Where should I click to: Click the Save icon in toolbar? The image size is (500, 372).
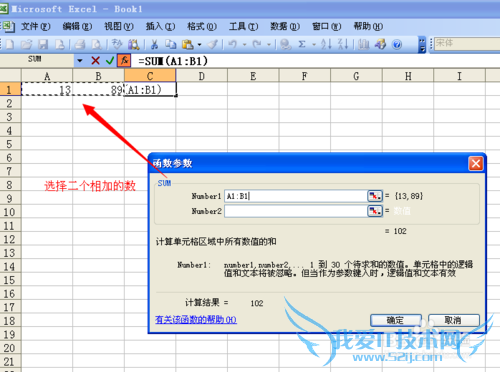click(x=43, y=44)
